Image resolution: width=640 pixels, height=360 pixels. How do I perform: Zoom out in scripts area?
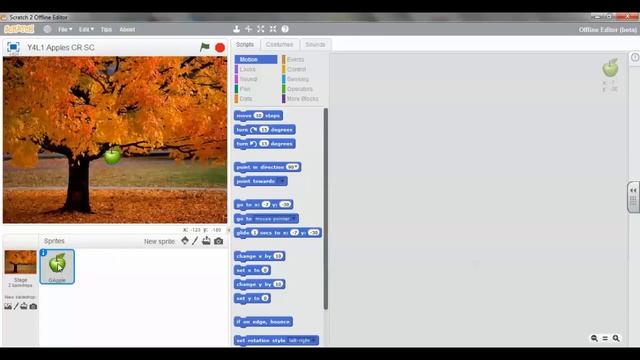pyautogui.click(x=594, y=338)
